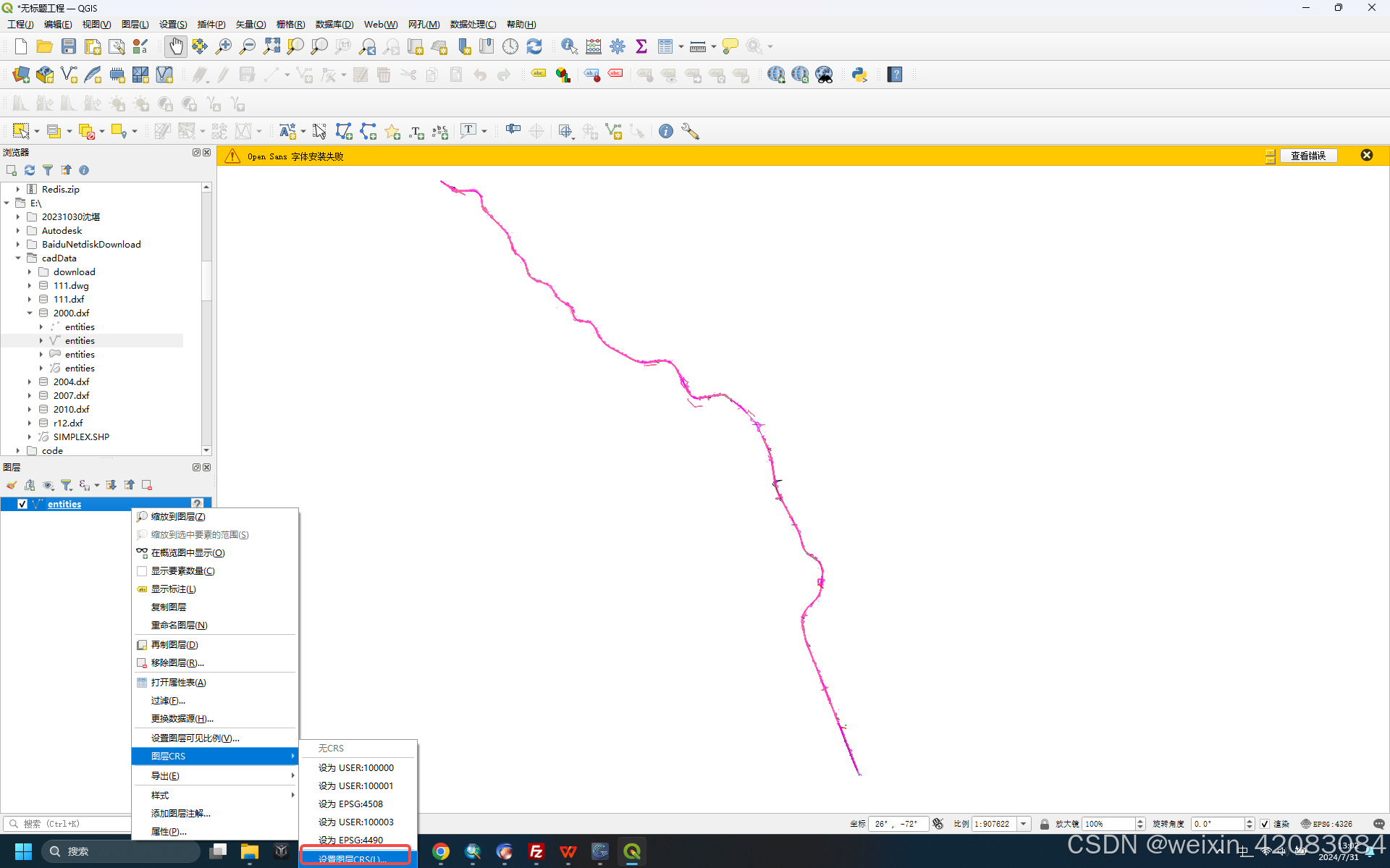Select Set to EPSG:4508 option

click(x=350, y=804)
